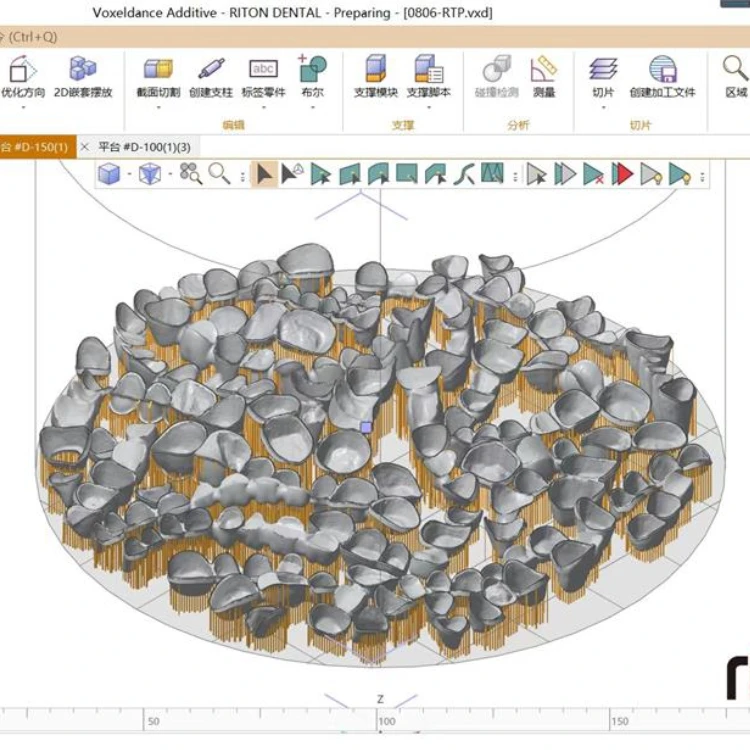The width and height of the screenshot is (750, 750).
Task: Switch to the 平台 #D-150(1) tab
Action: point(37,147)
